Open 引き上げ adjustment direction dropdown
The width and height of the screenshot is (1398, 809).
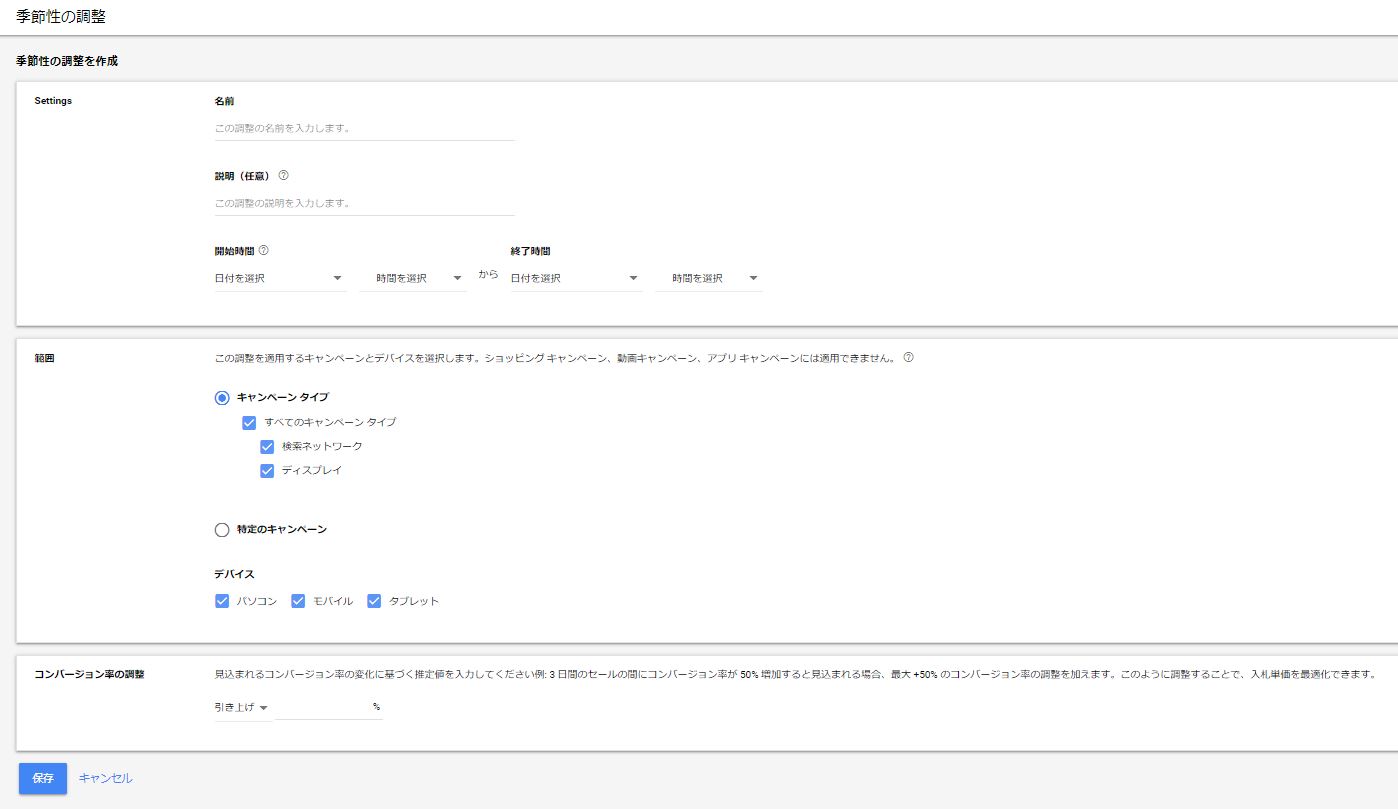coord(242,707)
